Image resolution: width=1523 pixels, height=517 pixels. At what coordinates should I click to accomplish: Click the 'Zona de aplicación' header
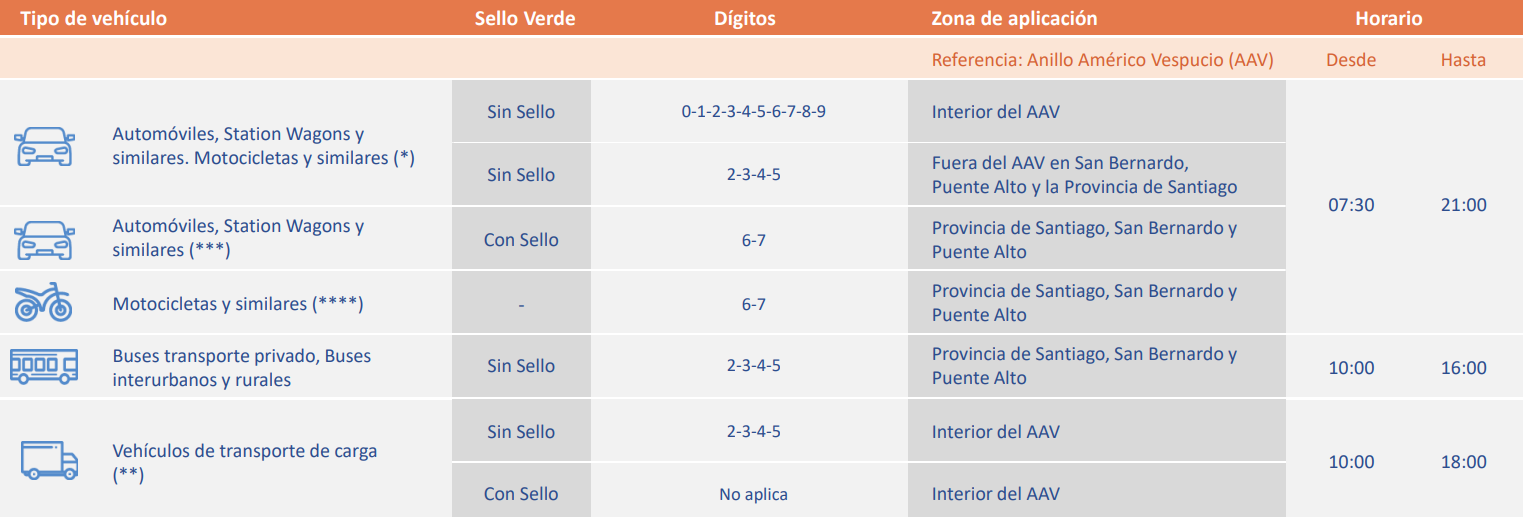point(1014,19)
